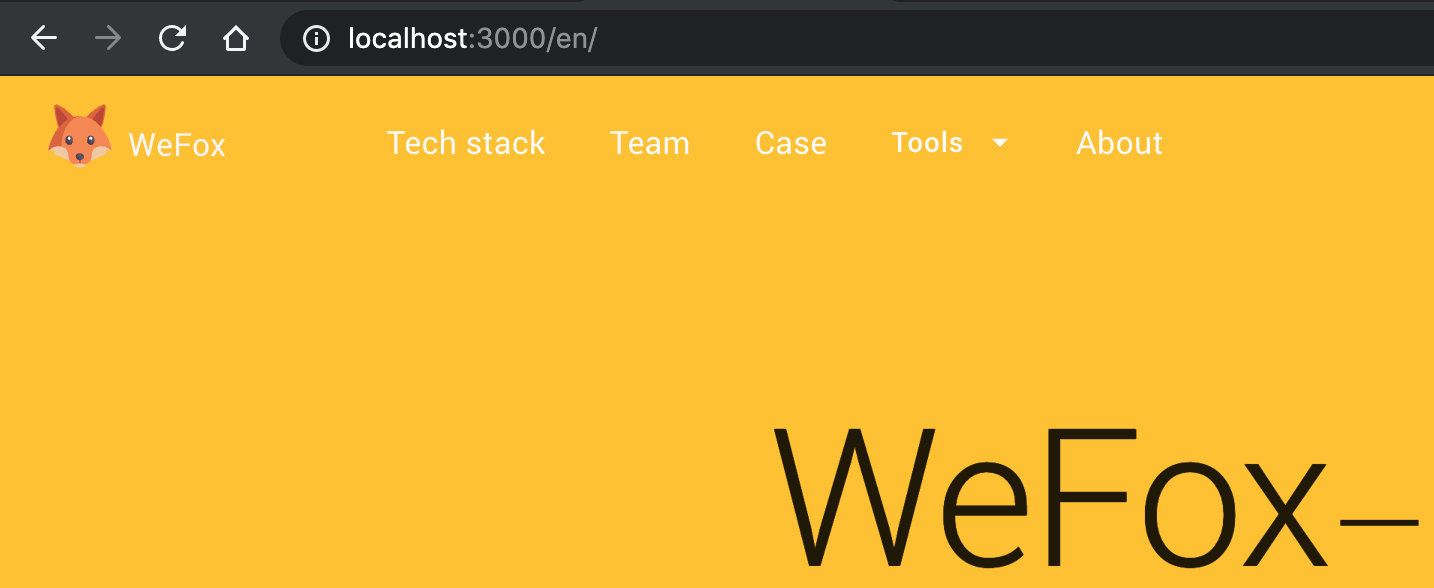The width and height of the screenshot is (1434, 588).
Task: Open the Team nav item
Action: tap(650, 143)
